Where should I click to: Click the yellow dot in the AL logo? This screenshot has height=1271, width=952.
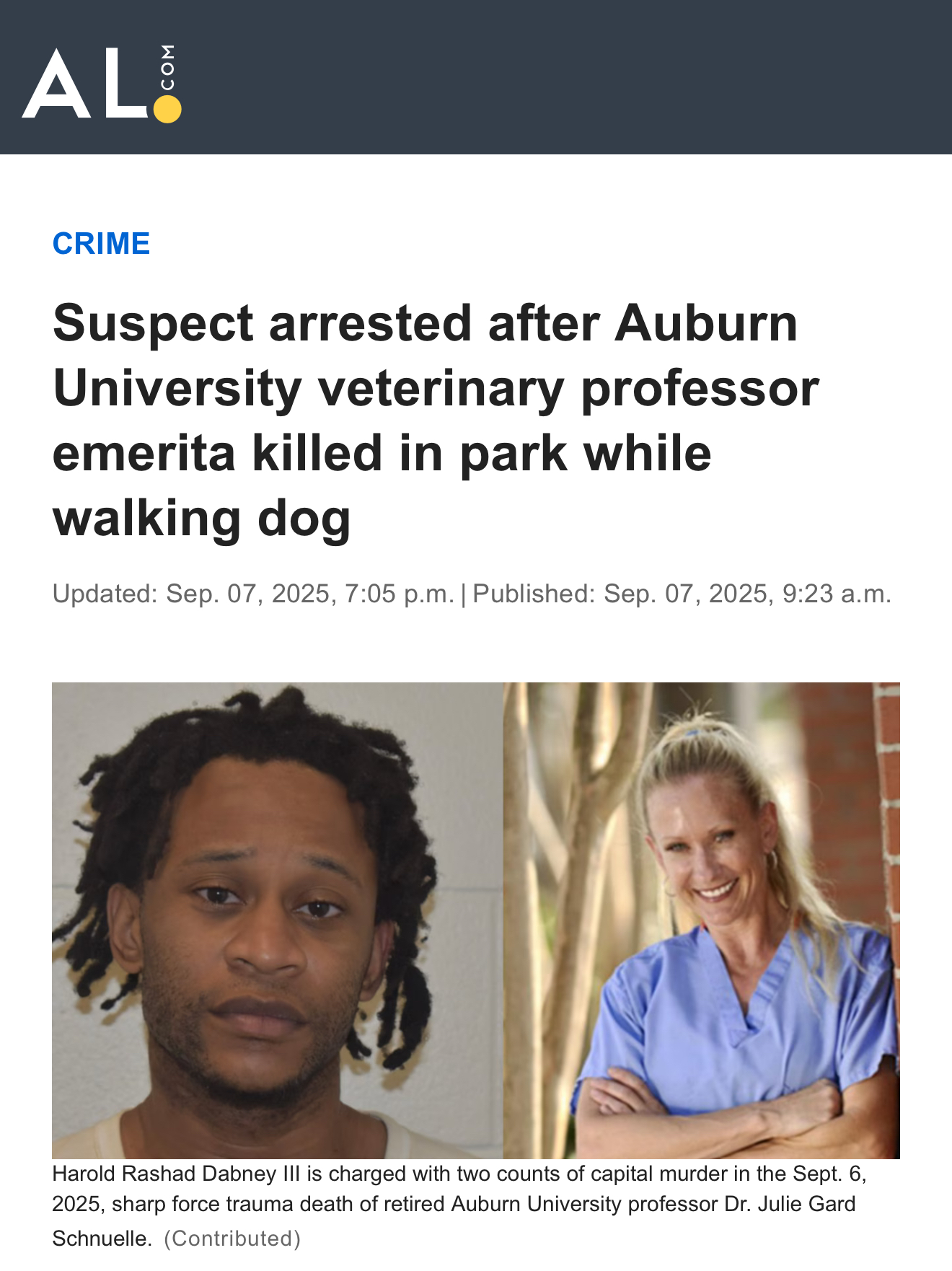point(167,109)
